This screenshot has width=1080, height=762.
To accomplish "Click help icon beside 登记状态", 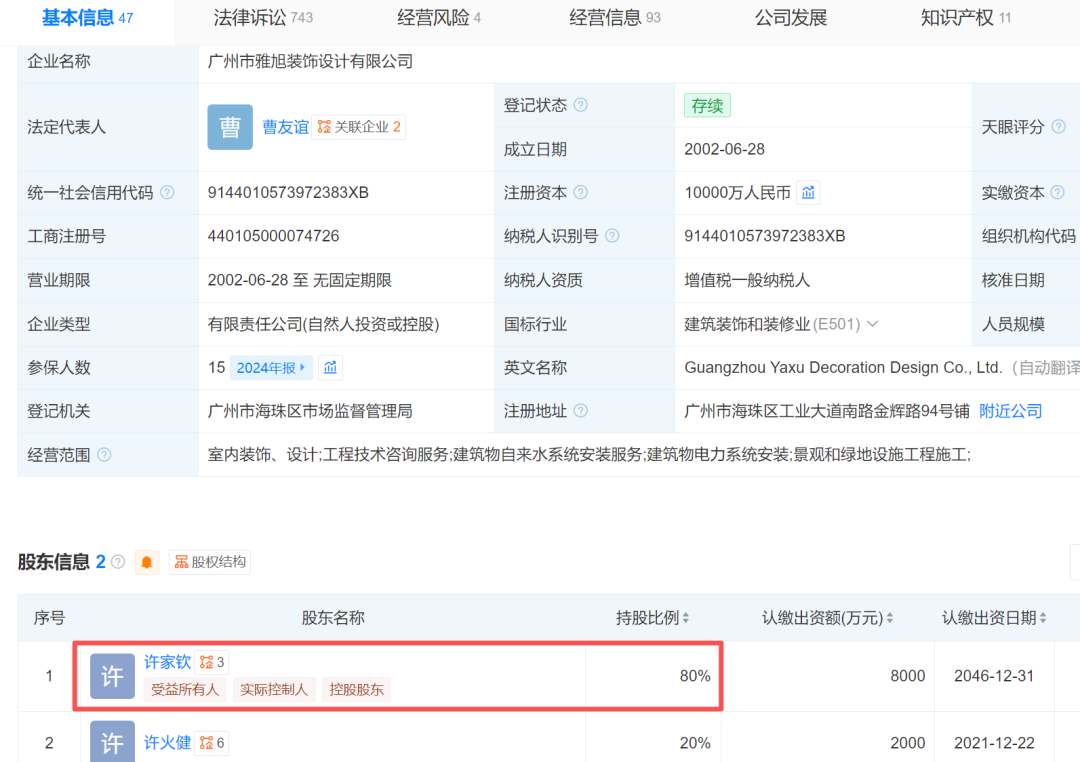I will pos(580,105).
